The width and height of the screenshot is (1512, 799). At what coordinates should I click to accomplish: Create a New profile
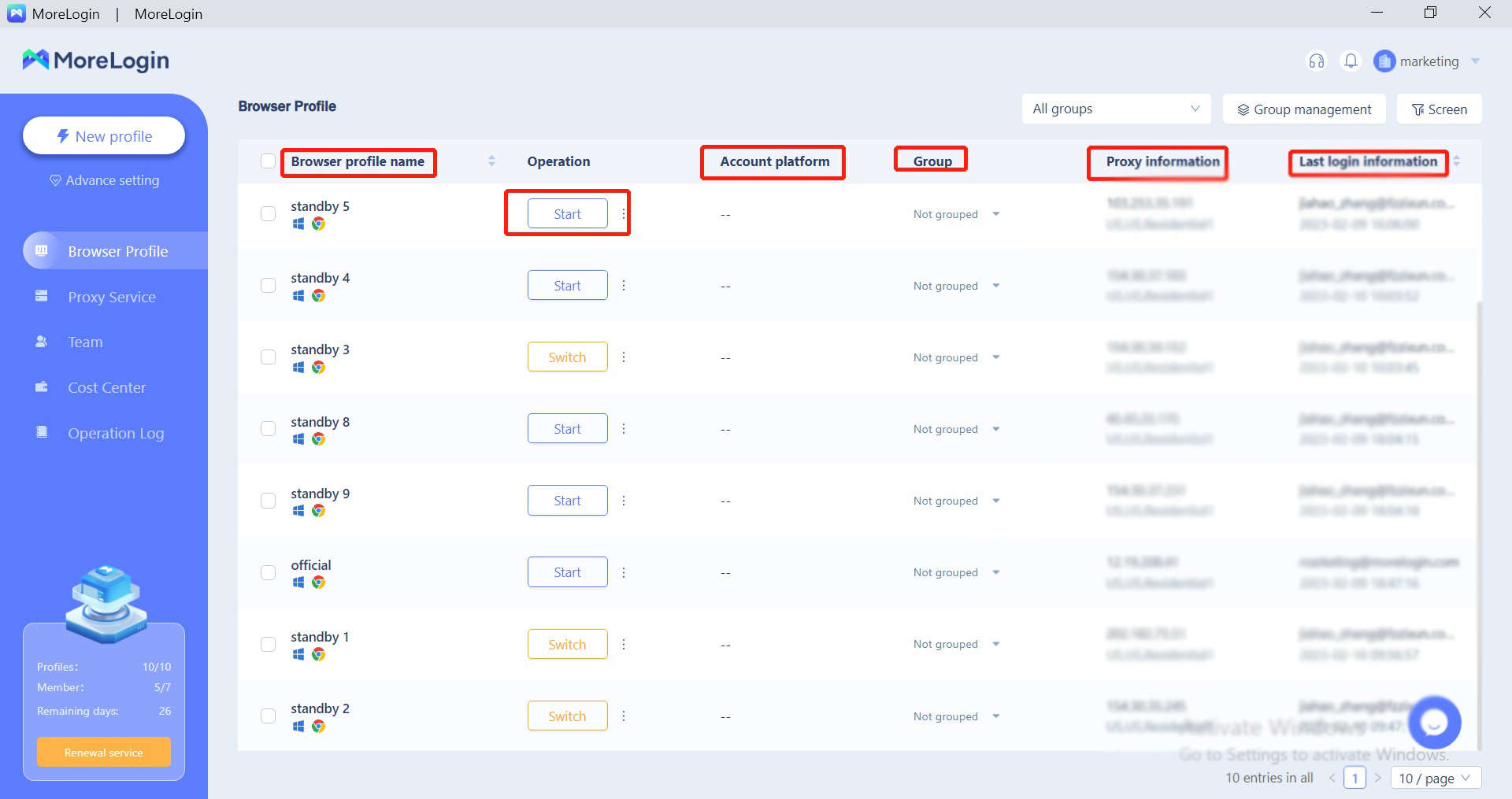104,136
